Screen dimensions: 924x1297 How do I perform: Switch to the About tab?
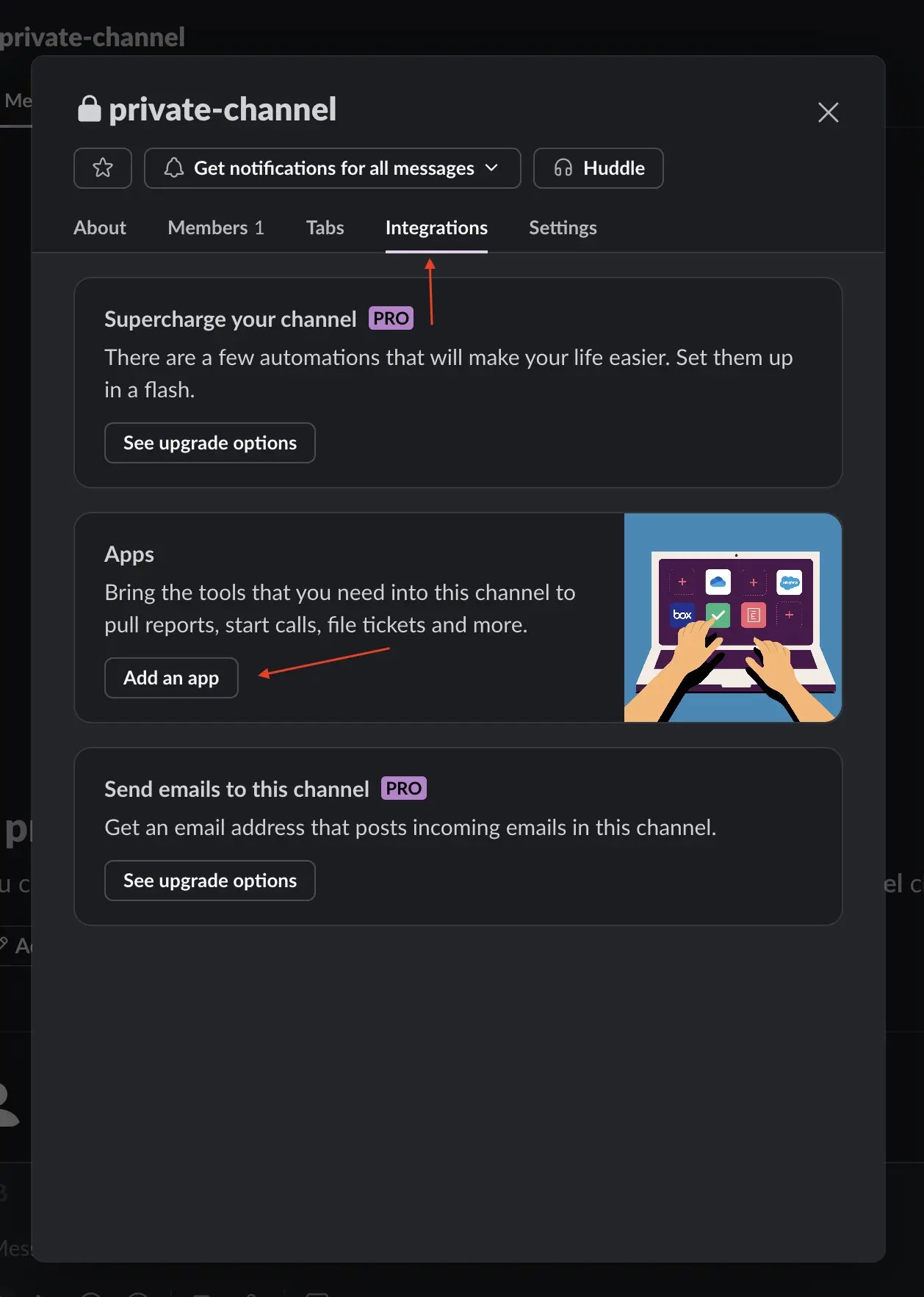tap(100, 228)
